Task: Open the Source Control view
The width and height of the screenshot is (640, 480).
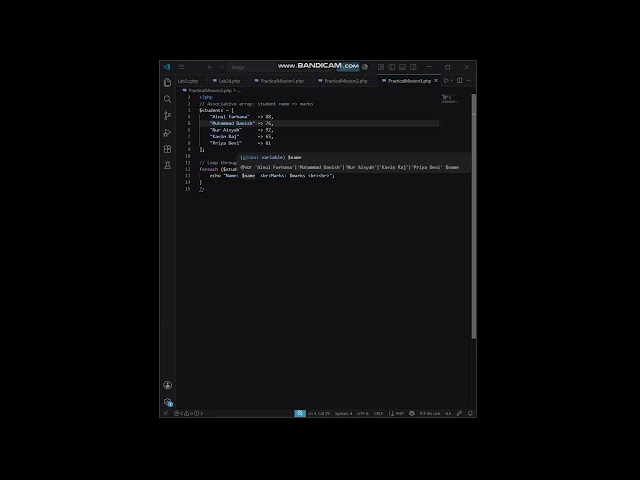Action: [167, 116]
